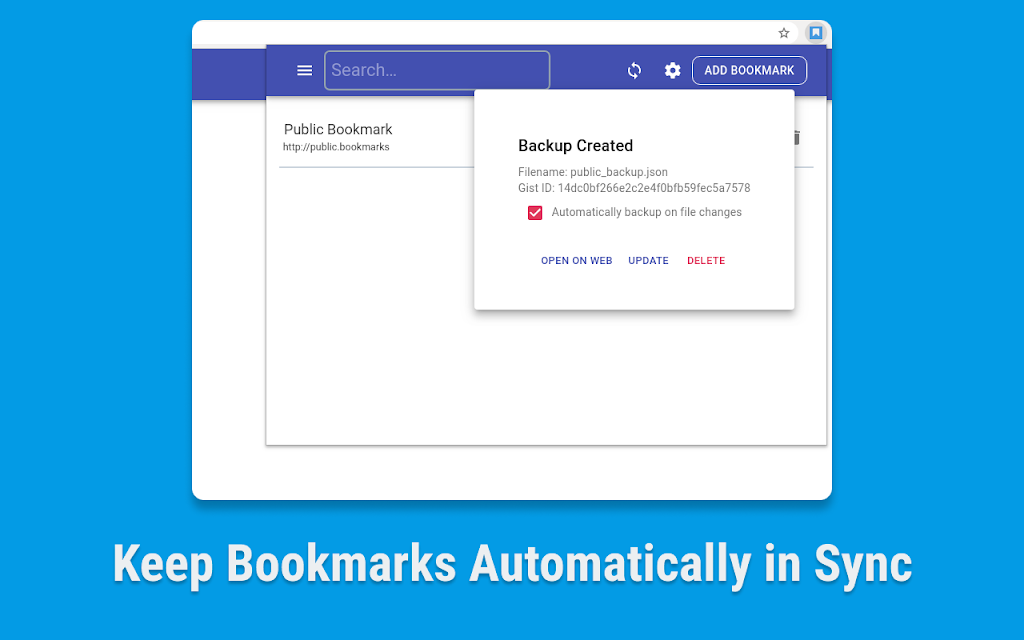Click the Filename public_backup.json text
Screen dimensions: 1024x640
coord(593,172)
